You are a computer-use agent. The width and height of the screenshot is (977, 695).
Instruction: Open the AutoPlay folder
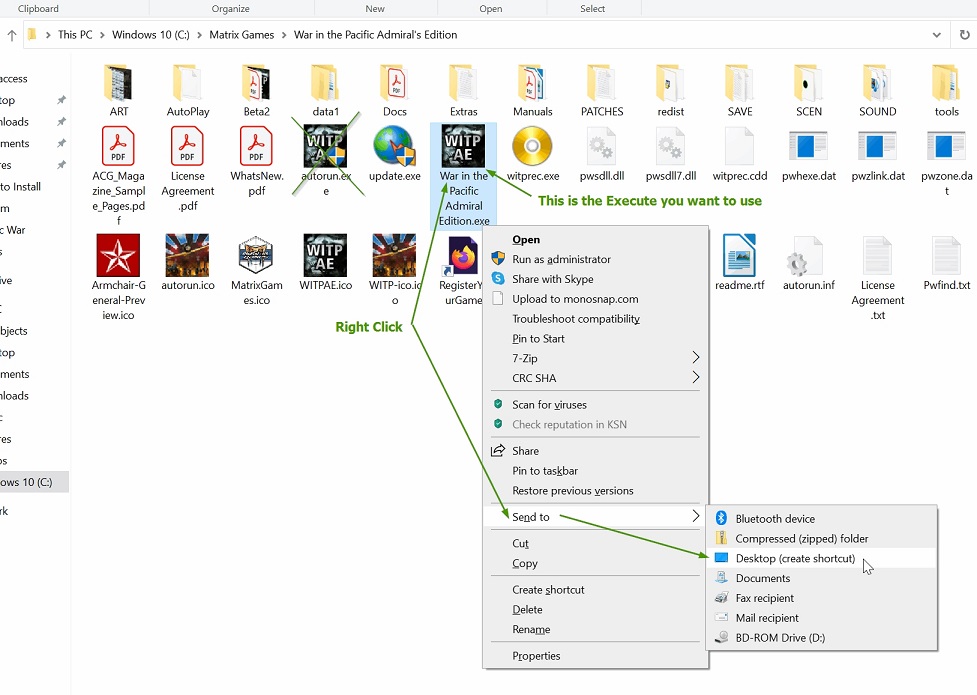coord(188,91)
